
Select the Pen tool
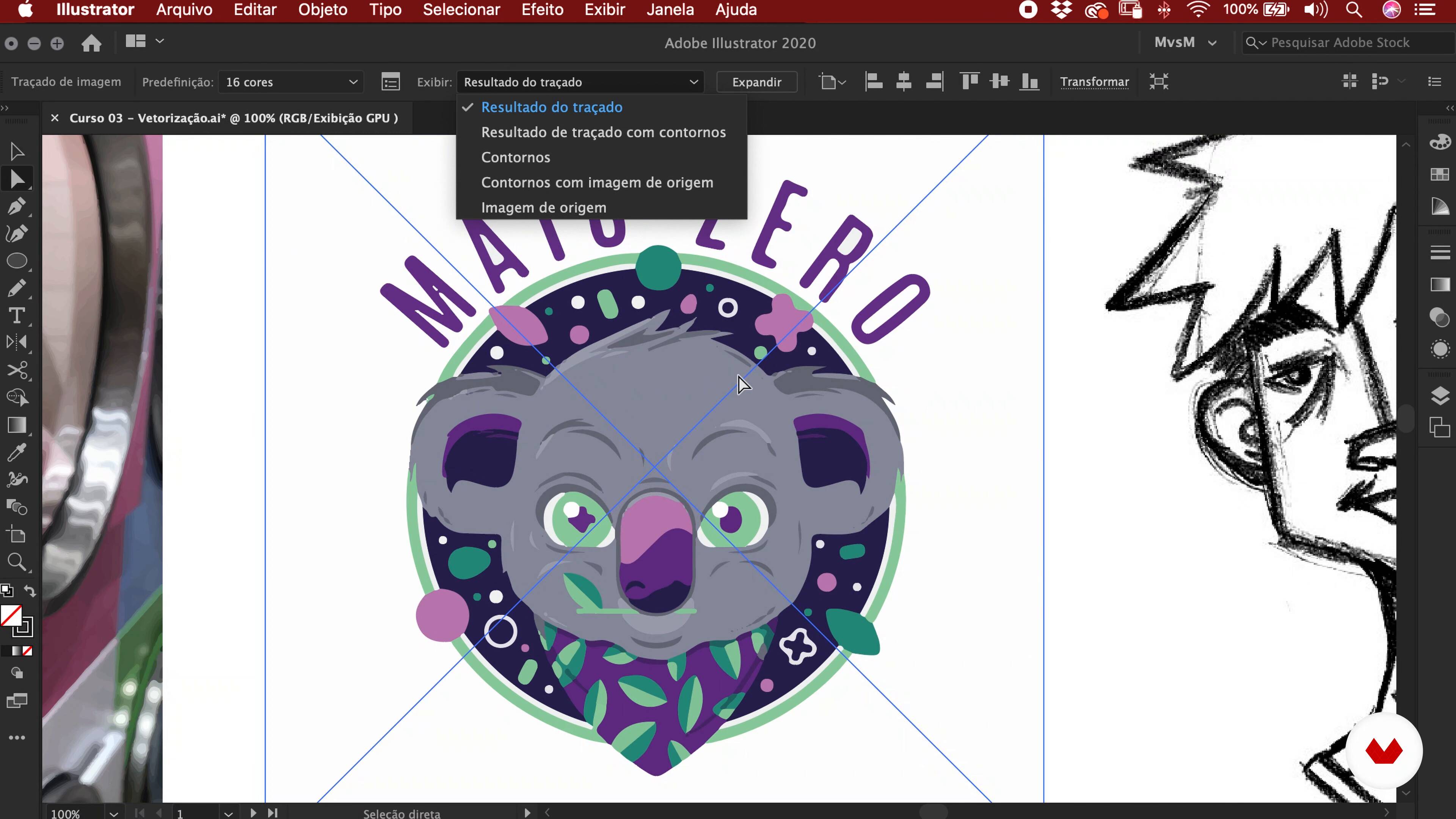[x=16, y=206]
